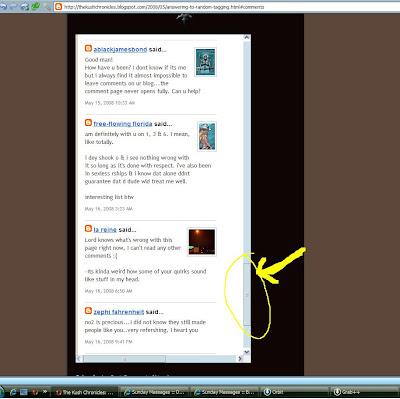The height and width of the screenshot is (399, 400).
Task: Expand the quick launch overflow chevron
Action: [x=45, y=392]
